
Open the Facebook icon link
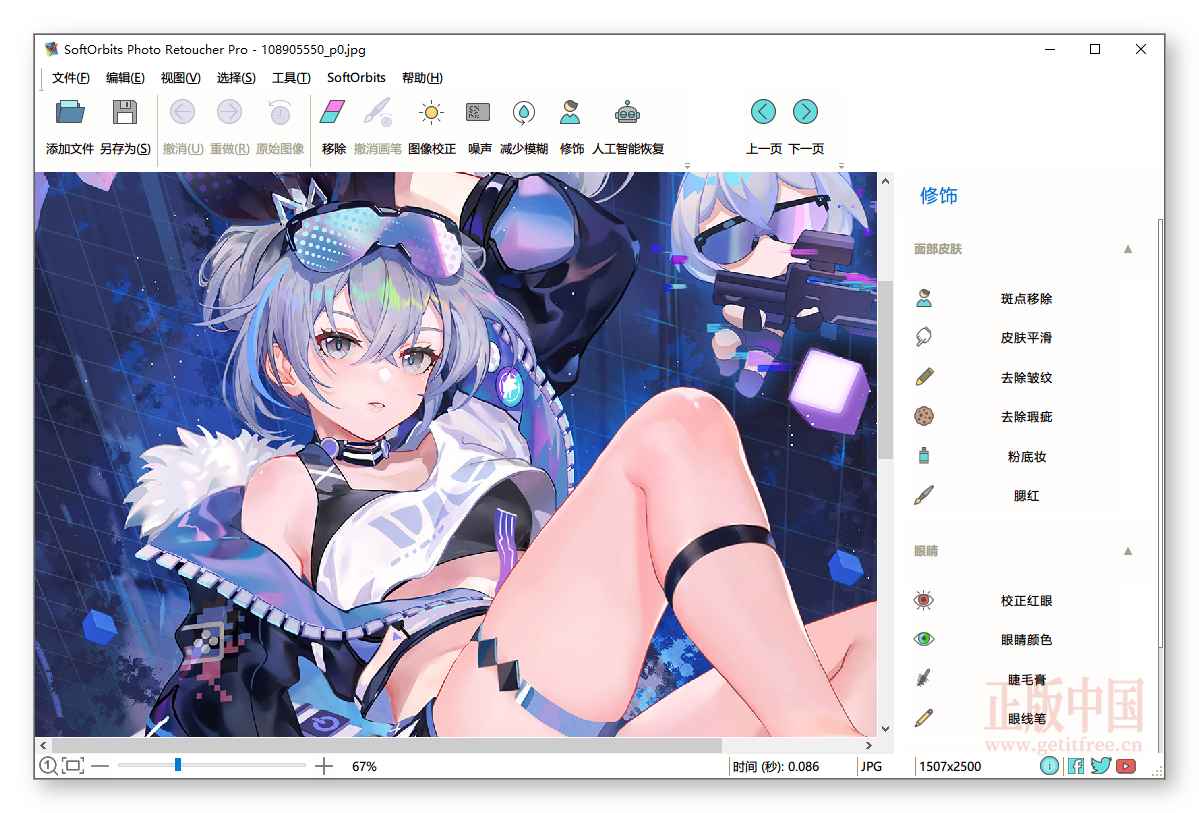click(1075, 766)
